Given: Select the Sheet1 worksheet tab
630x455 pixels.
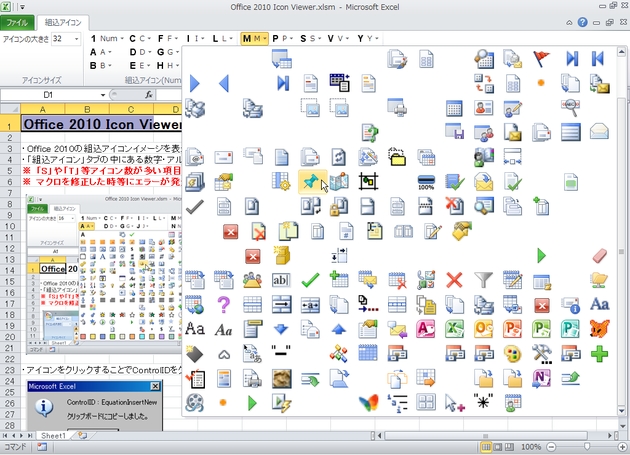Looking at the screenshot, I should coord(53,436).
